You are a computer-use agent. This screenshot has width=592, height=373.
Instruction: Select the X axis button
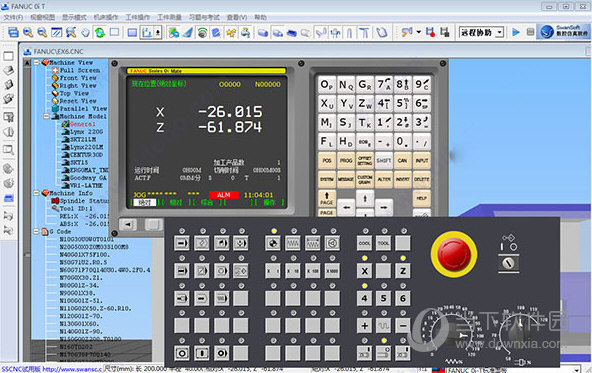(364, 271)
